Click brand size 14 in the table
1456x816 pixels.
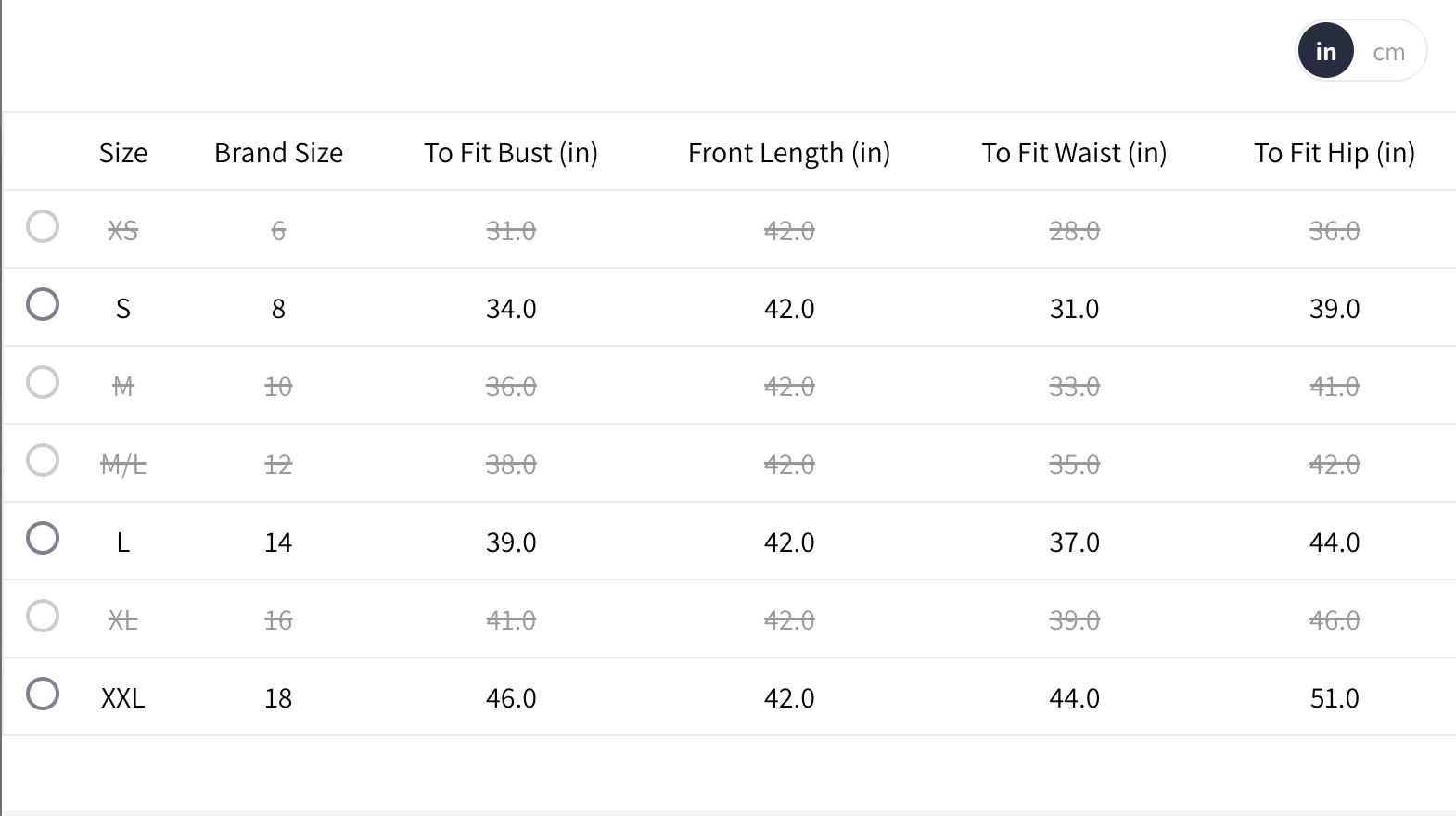click(x=278, y=542)
